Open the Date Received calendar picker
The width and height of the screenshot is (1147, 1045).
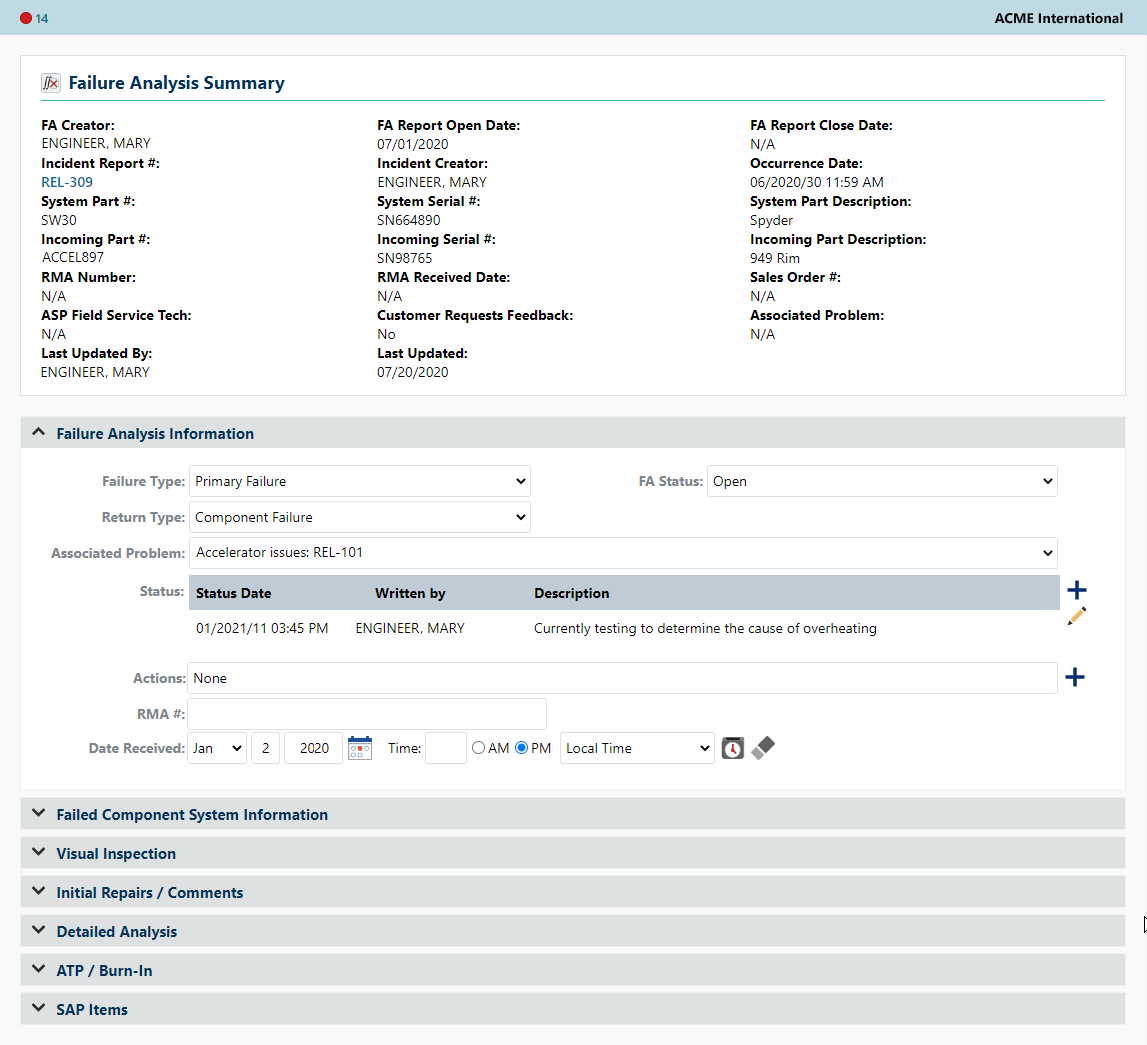[360, 748]
